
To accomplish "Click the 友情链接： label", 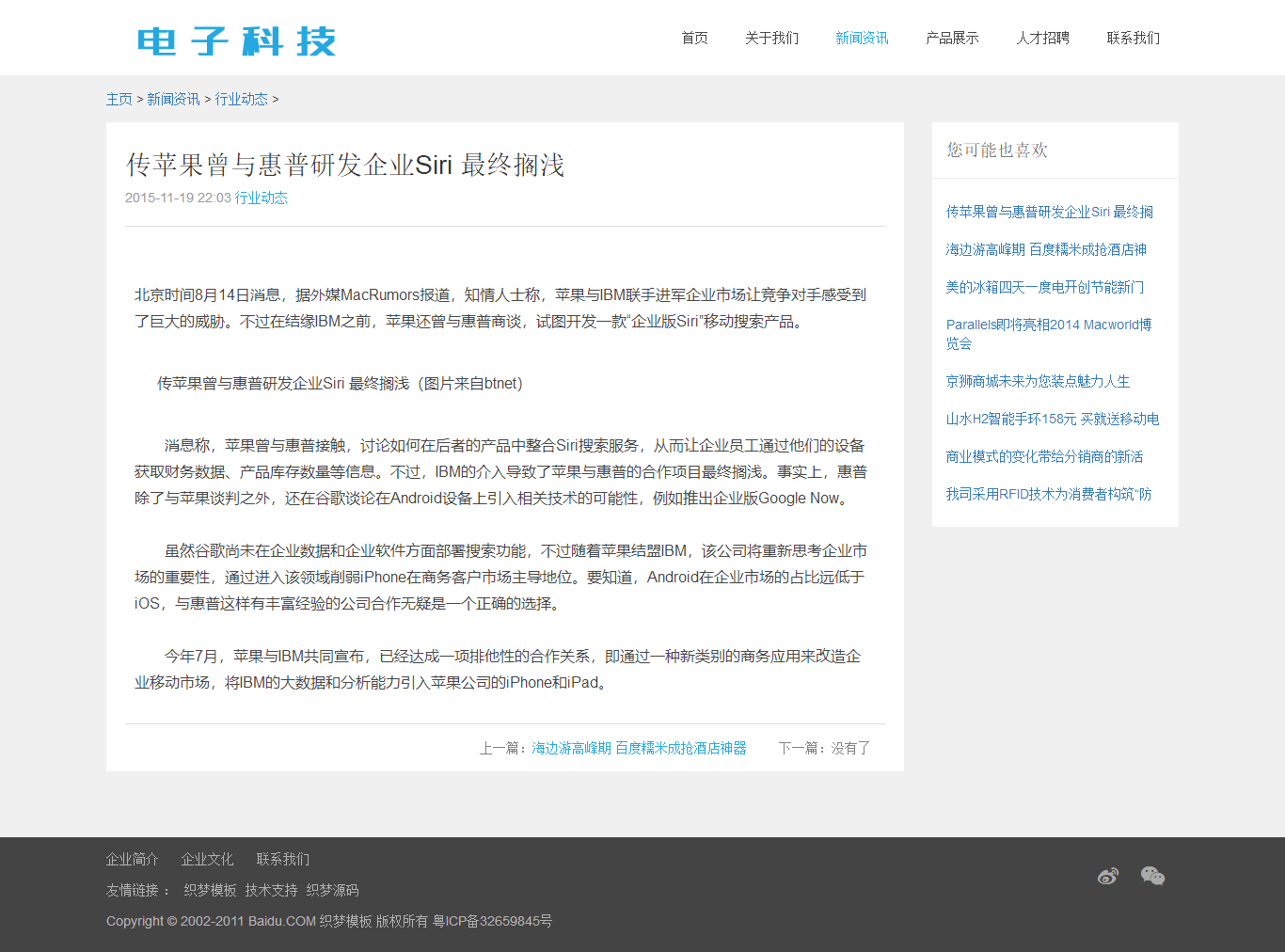I will (x=139, y=890).
